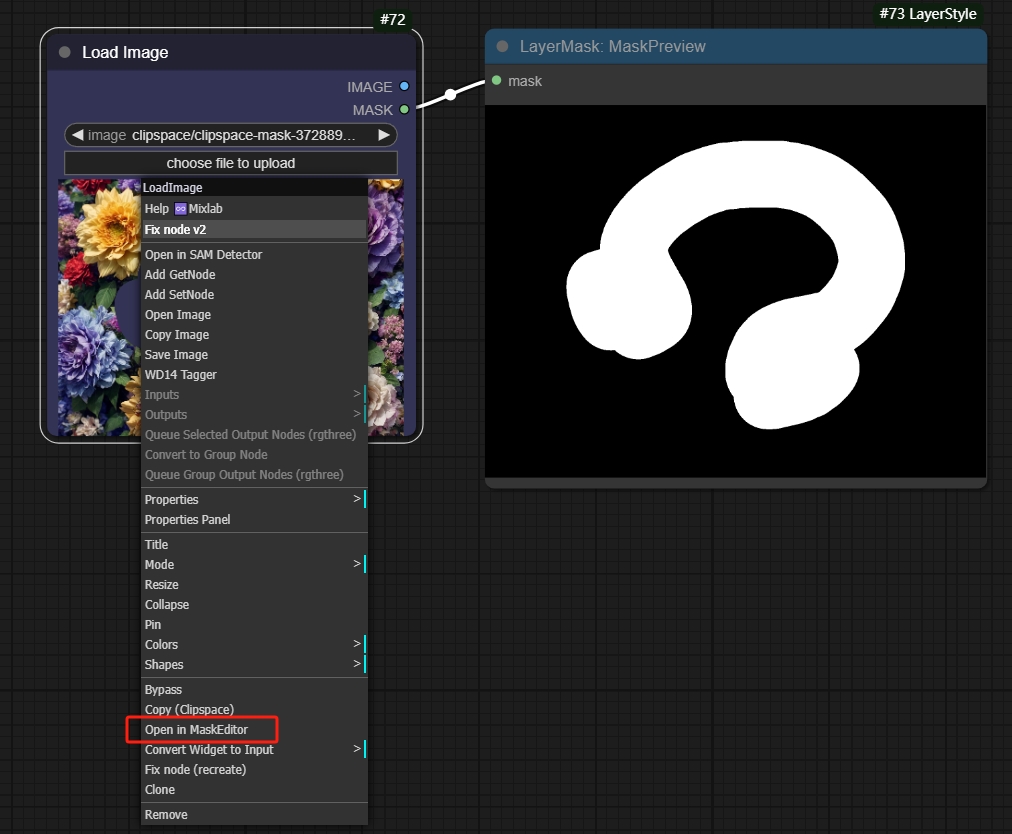Viewport: 1012px width, 834px height.
Task: Click the Load Image node collapse dot
Action: 65,52
